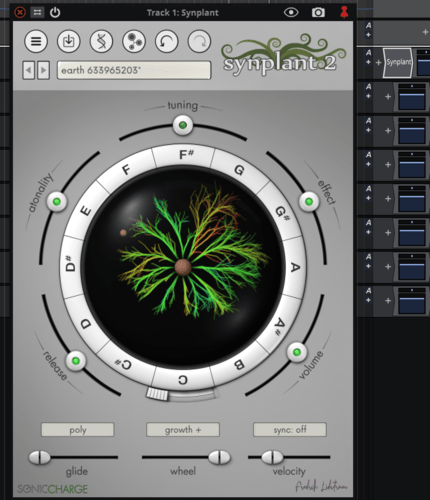Click the central seed in the bulb
The width and height of the screenshot is (430, 500).
183,267
